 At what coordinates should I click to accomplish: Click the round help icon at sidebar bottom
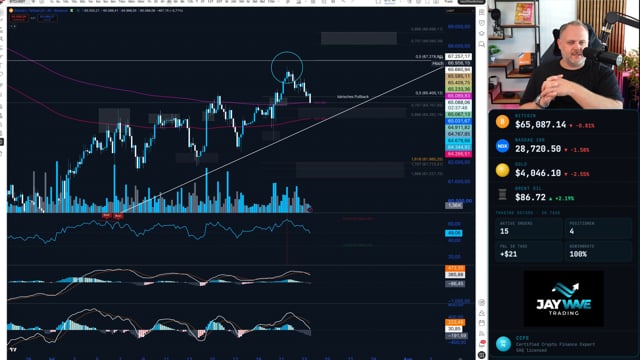point(482,355)
